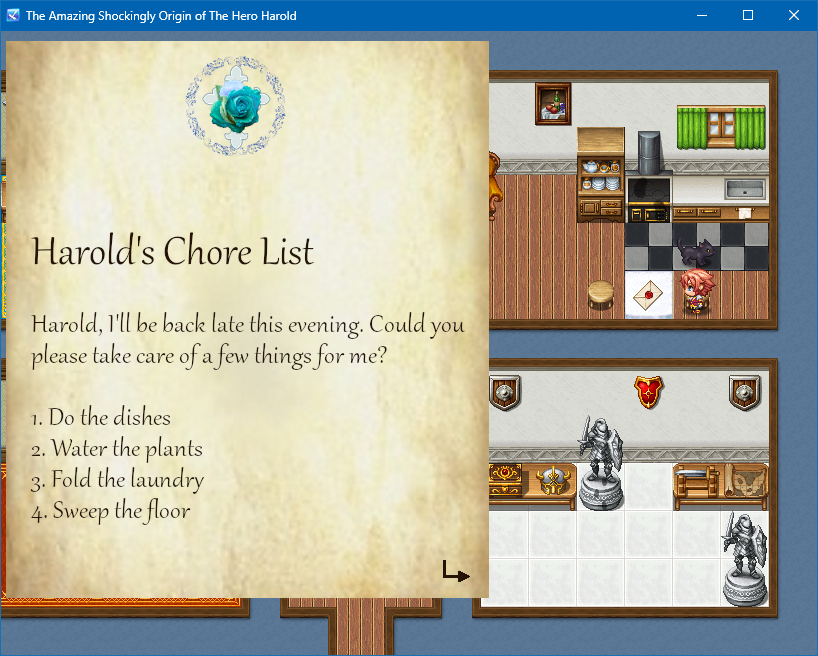Click the knight statue against the armory wall
The width and height of the screenshot is (818, 656).
point(601,462)
